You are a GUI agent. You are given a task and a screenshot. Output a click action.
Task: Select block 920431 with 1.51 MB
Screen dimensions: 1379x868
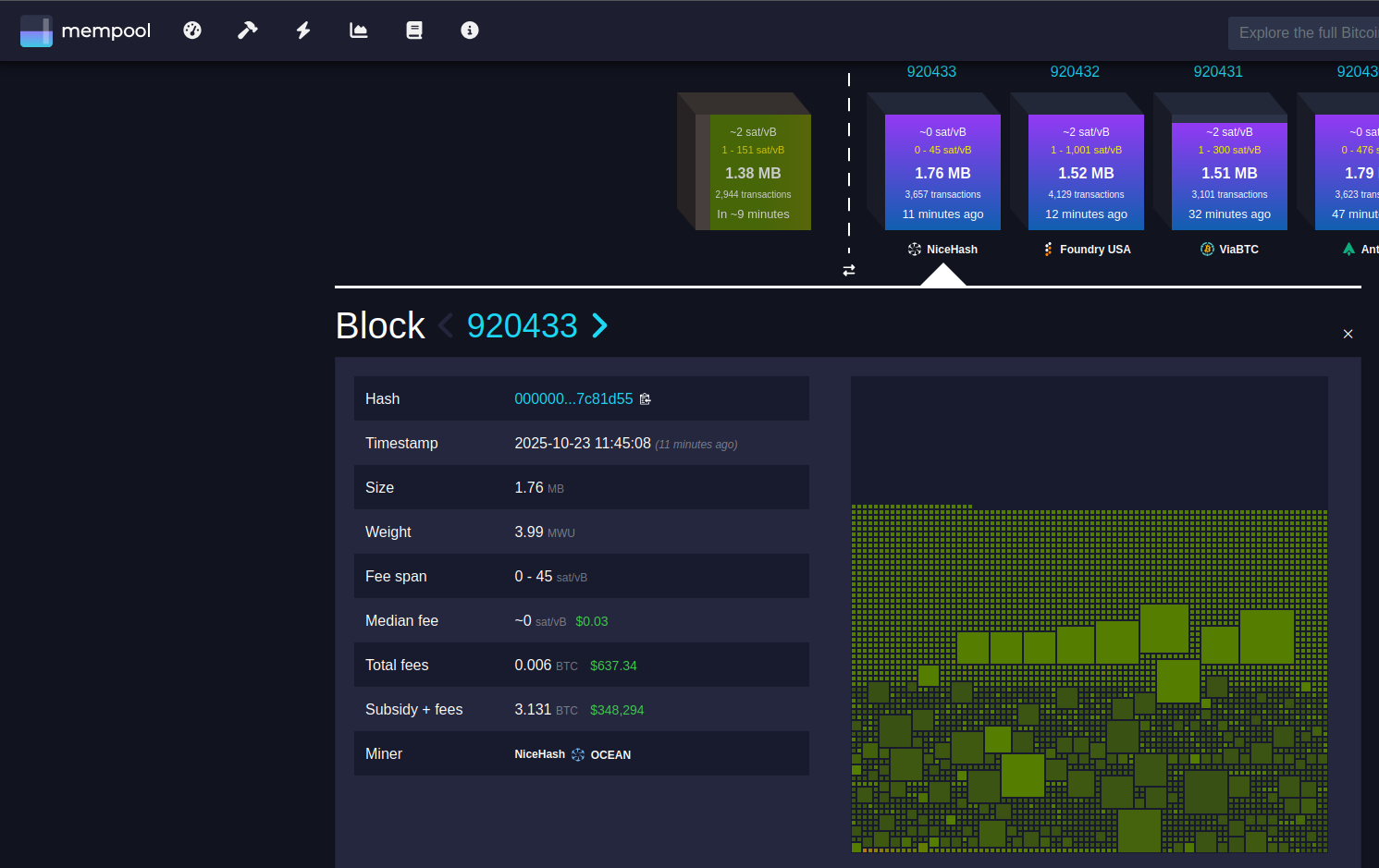coord(1229,173)
